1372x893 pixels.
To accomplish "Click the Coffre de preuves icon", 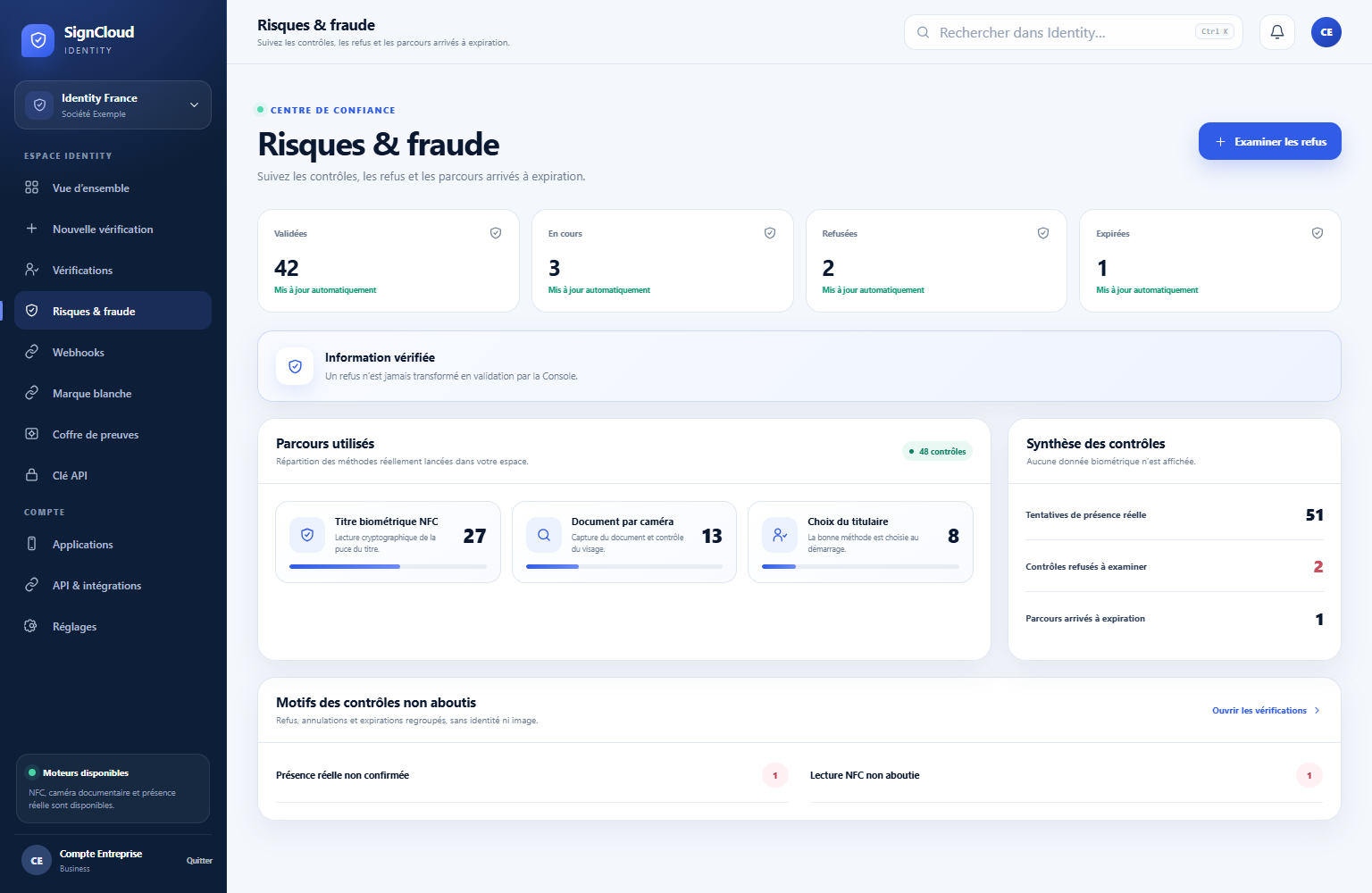I will coord(32,434).
